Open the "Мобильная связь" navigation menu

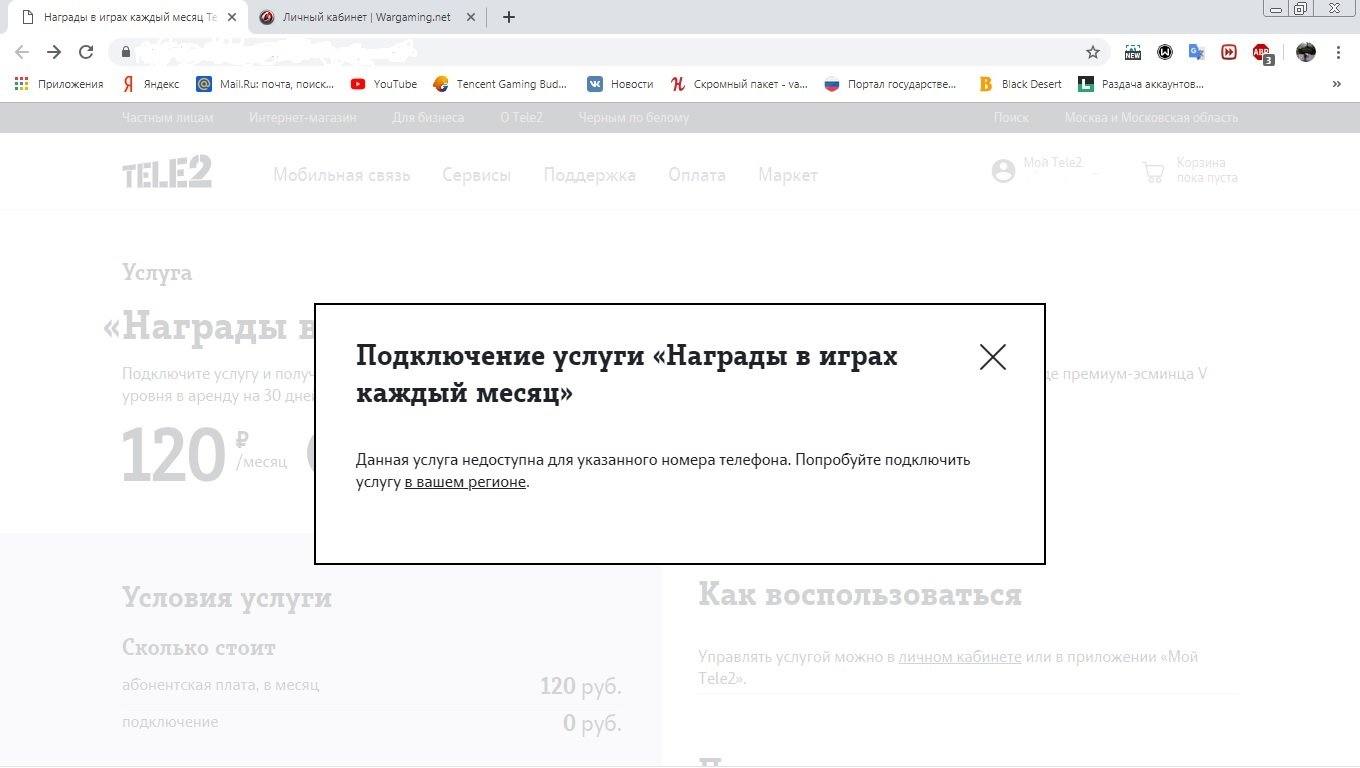pyautogui.click(x=342, y=175)
